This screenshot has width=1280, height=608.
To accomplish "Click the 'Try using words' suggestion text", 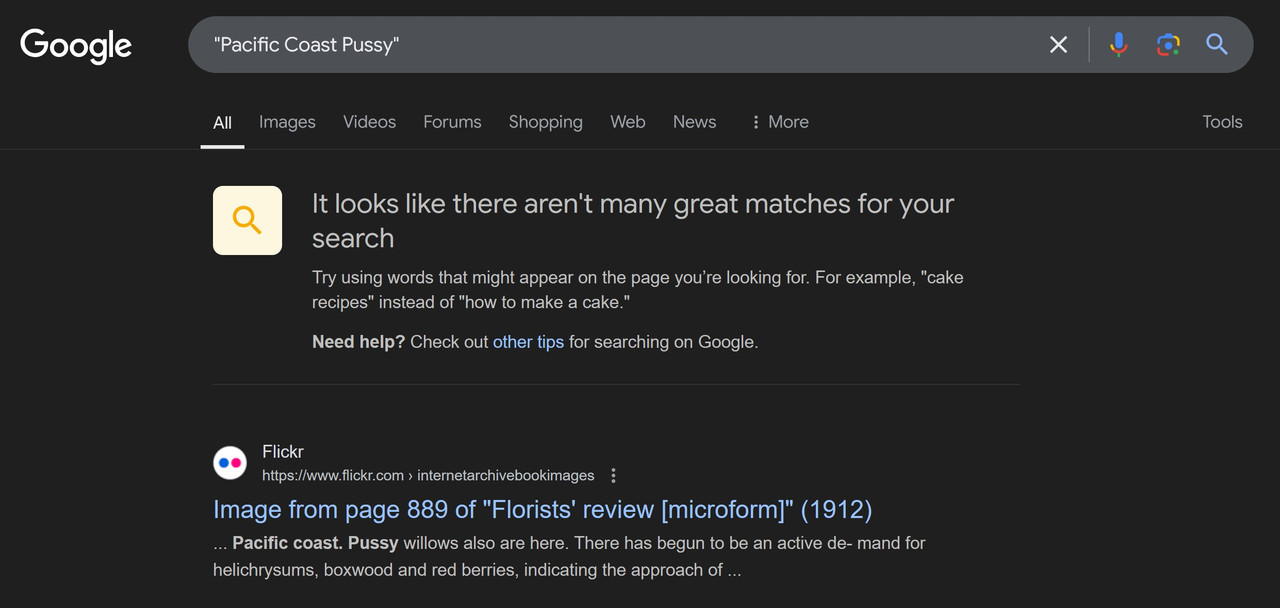I will [x=637, y=290].
